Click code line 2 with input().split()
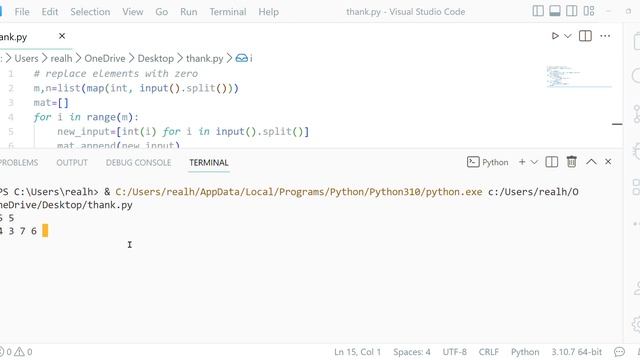The height and width of the screenshot is (360, 640). (136, 88)
